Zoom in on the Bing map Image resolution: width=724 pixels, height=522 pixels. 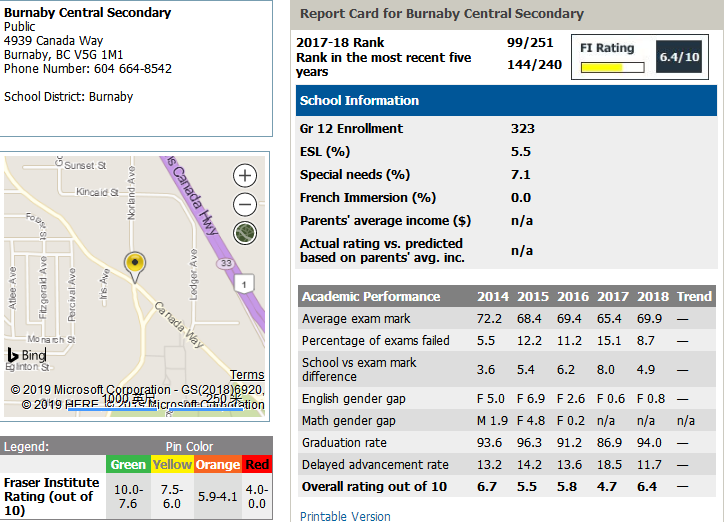[x=245, y=176]
